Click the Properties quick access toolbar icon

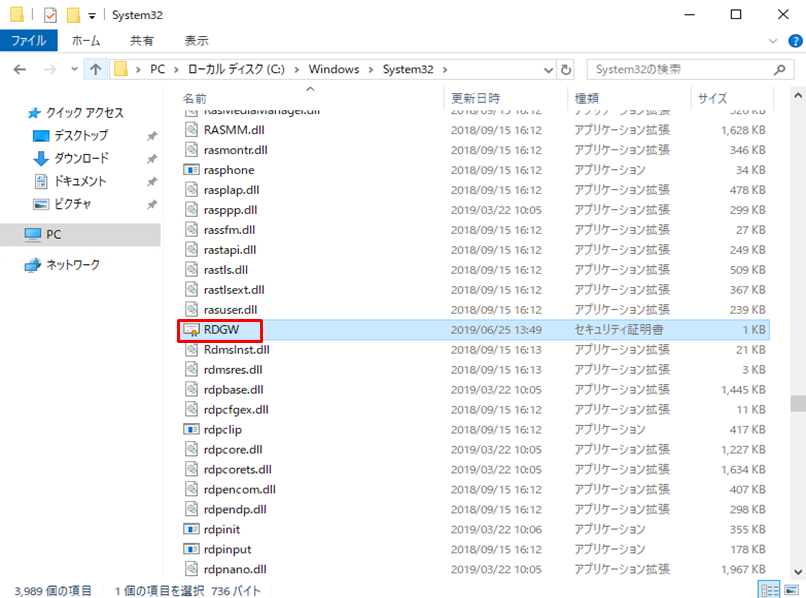pyautogui.click(x=50, y=15)
